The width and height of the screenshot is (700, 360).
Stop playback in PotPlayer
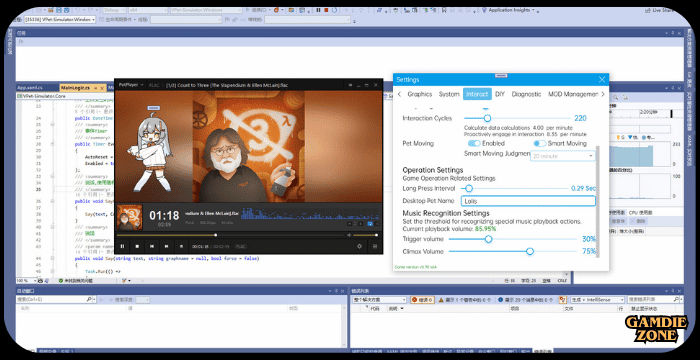[x=137, y=246]
